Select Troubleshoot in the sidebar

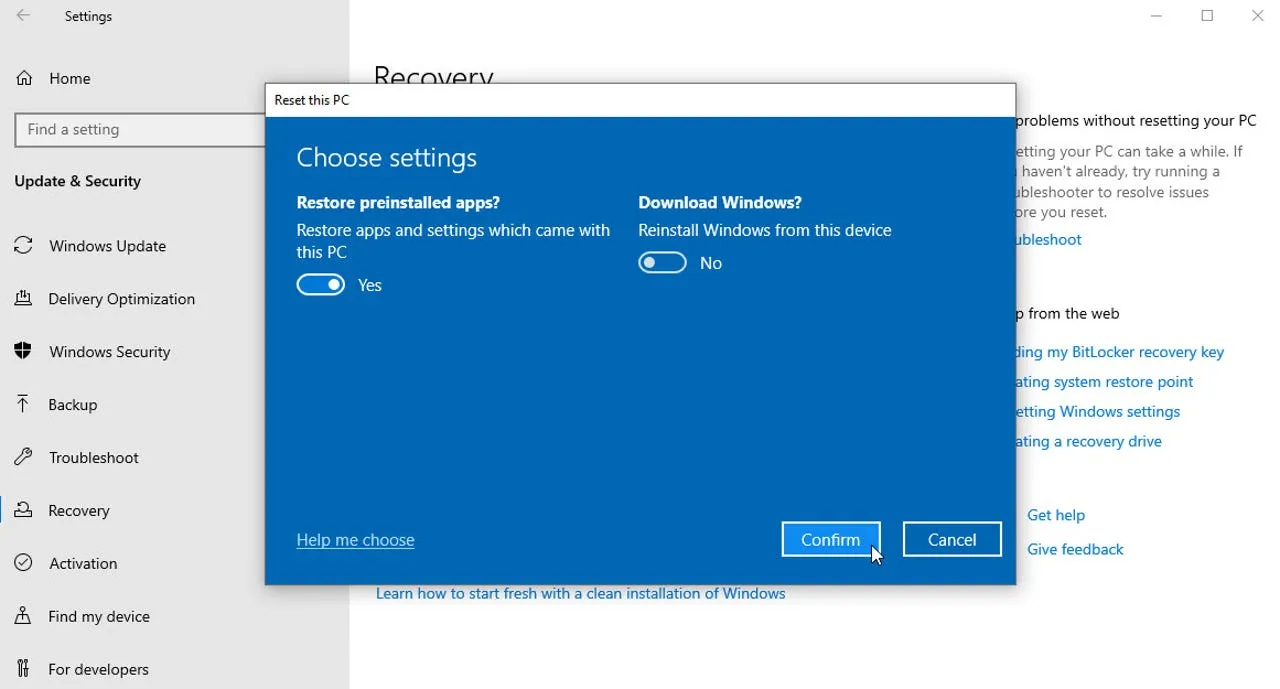pyautogui.click(x=94, y=458)
